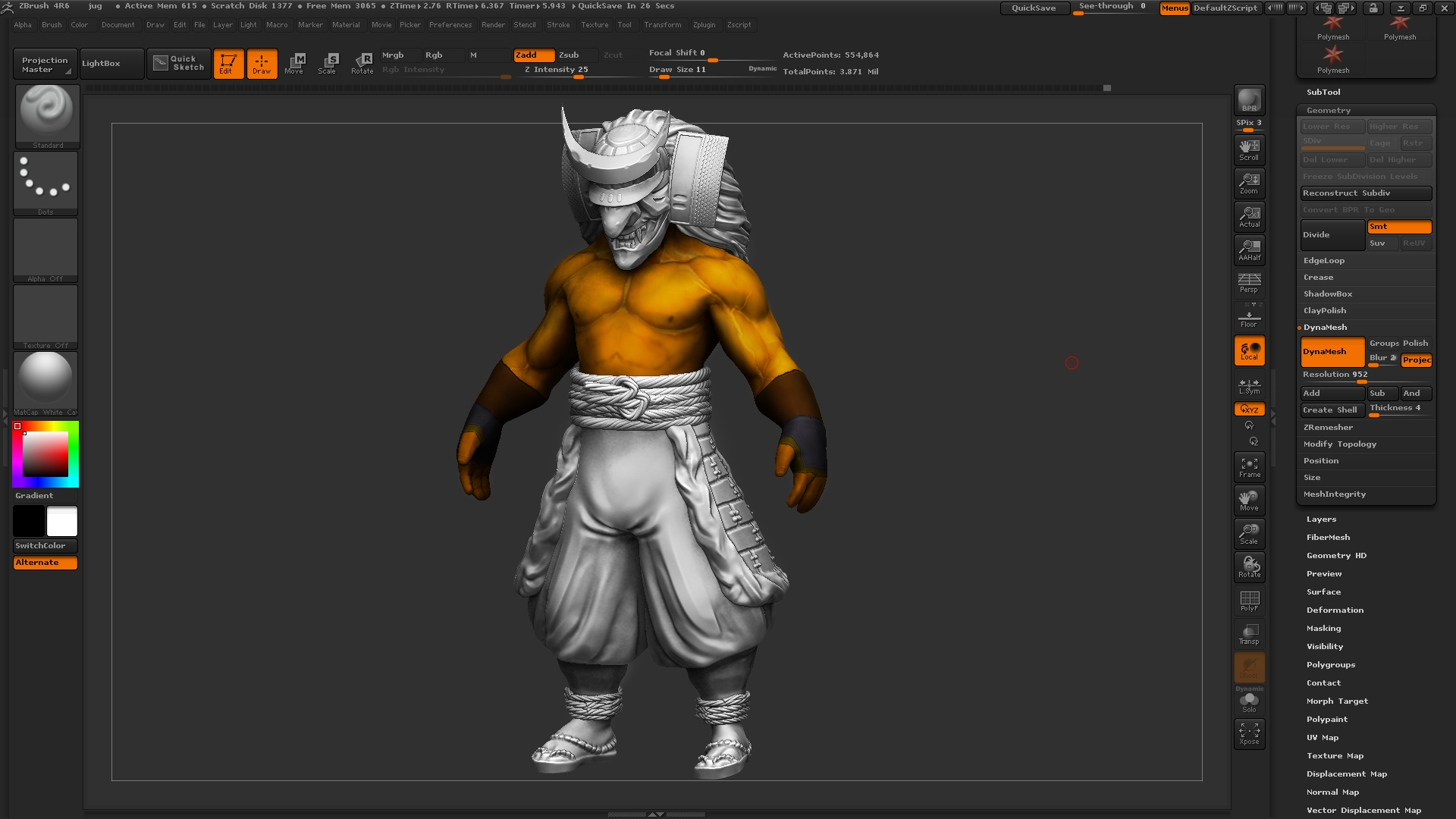
Task: Open the Stroke menu
Action: [x=558, y=25]
